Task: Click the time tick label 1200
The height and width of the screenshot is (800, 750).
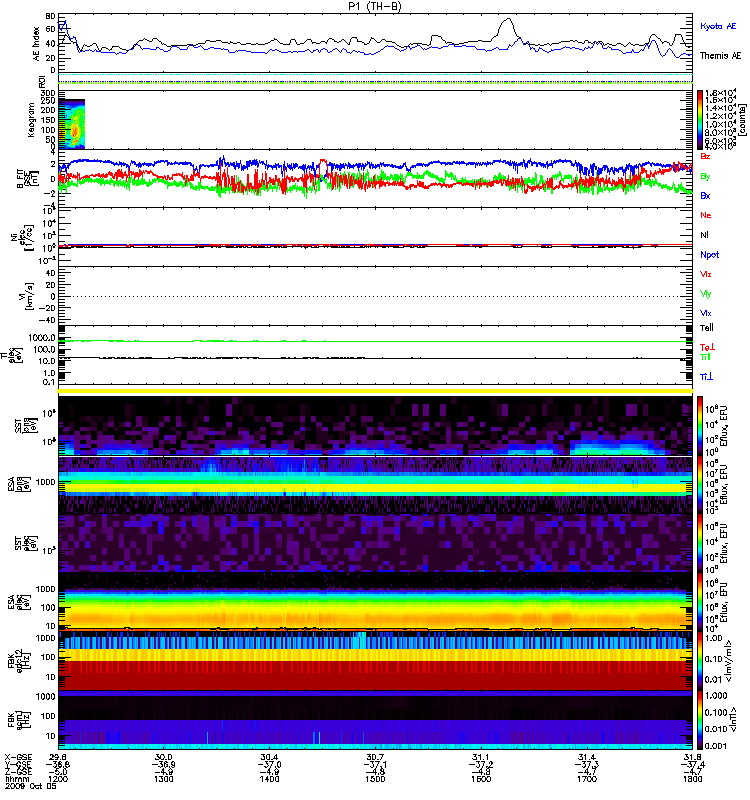Action: 58,779
